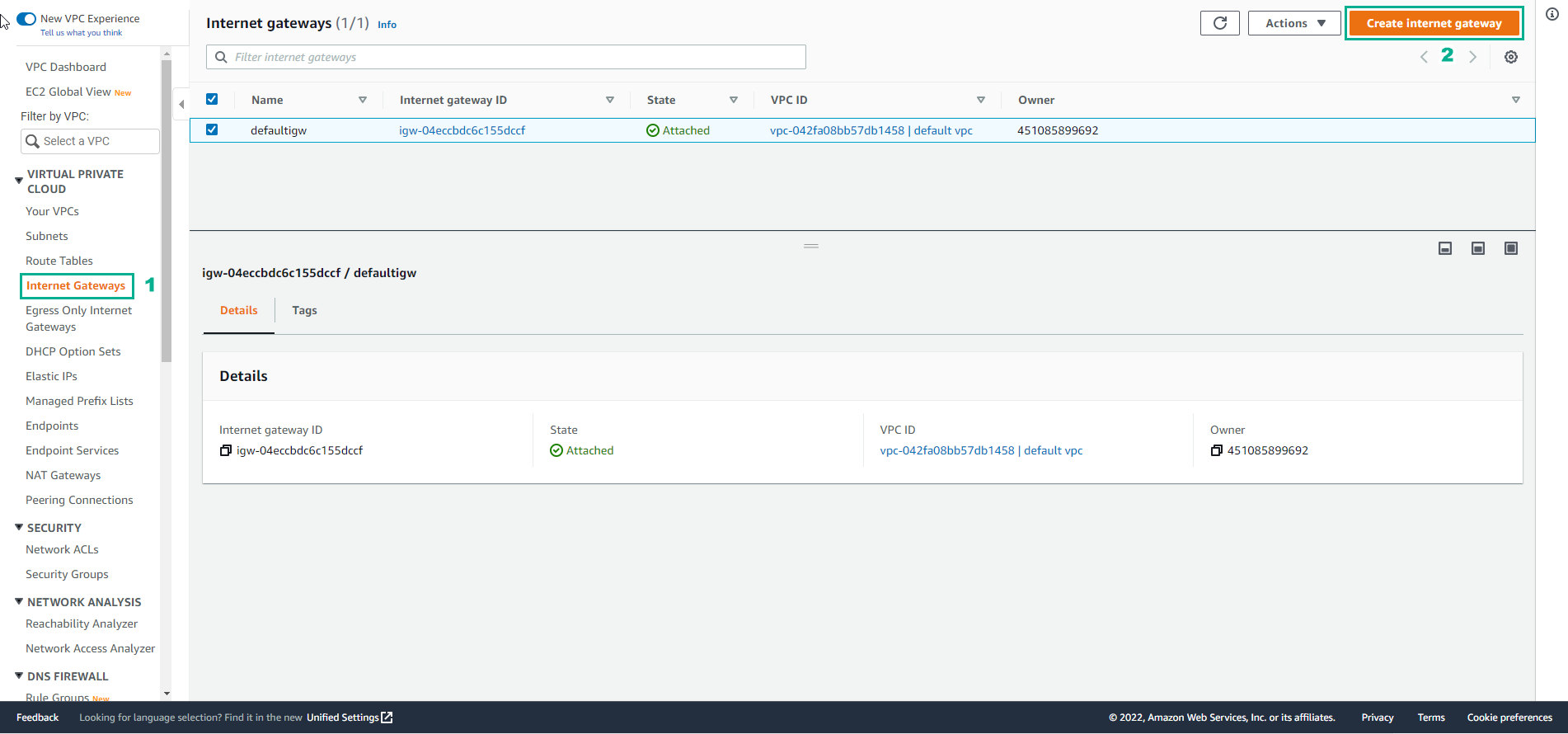Toggle the New VPC Experience switch
The width and height of the screenshot is (1568, 734).
[x=26, y=18]
